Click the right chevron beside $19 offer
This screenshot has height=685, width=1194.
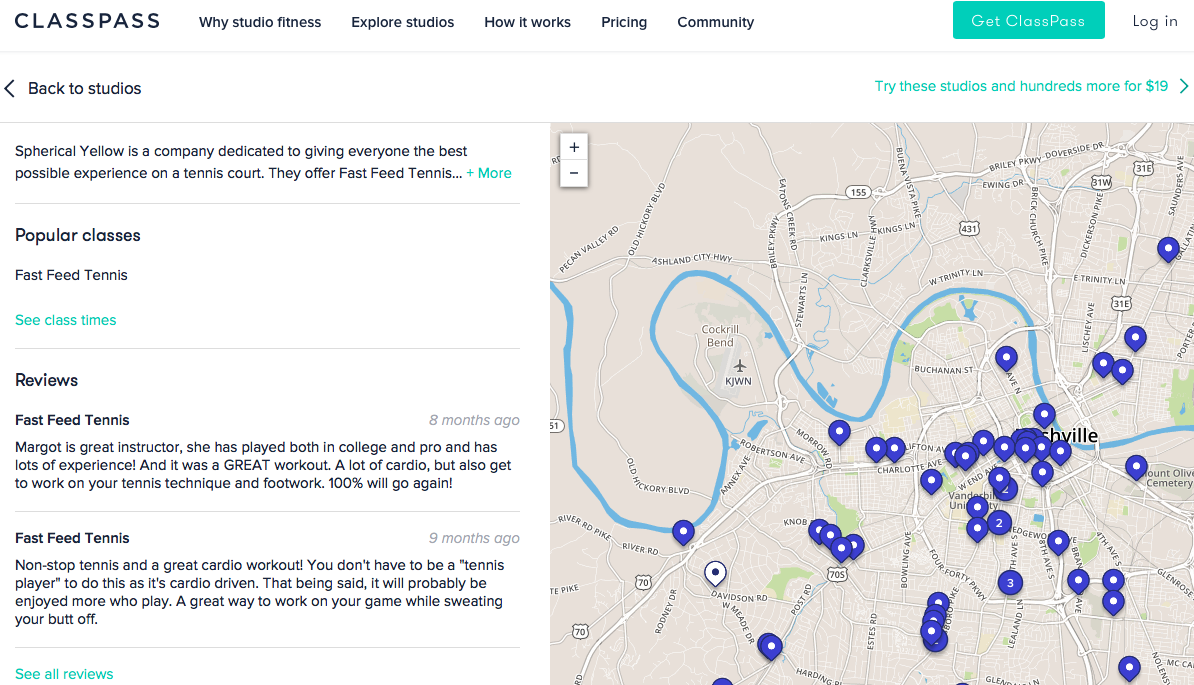tap(1183, 86)
